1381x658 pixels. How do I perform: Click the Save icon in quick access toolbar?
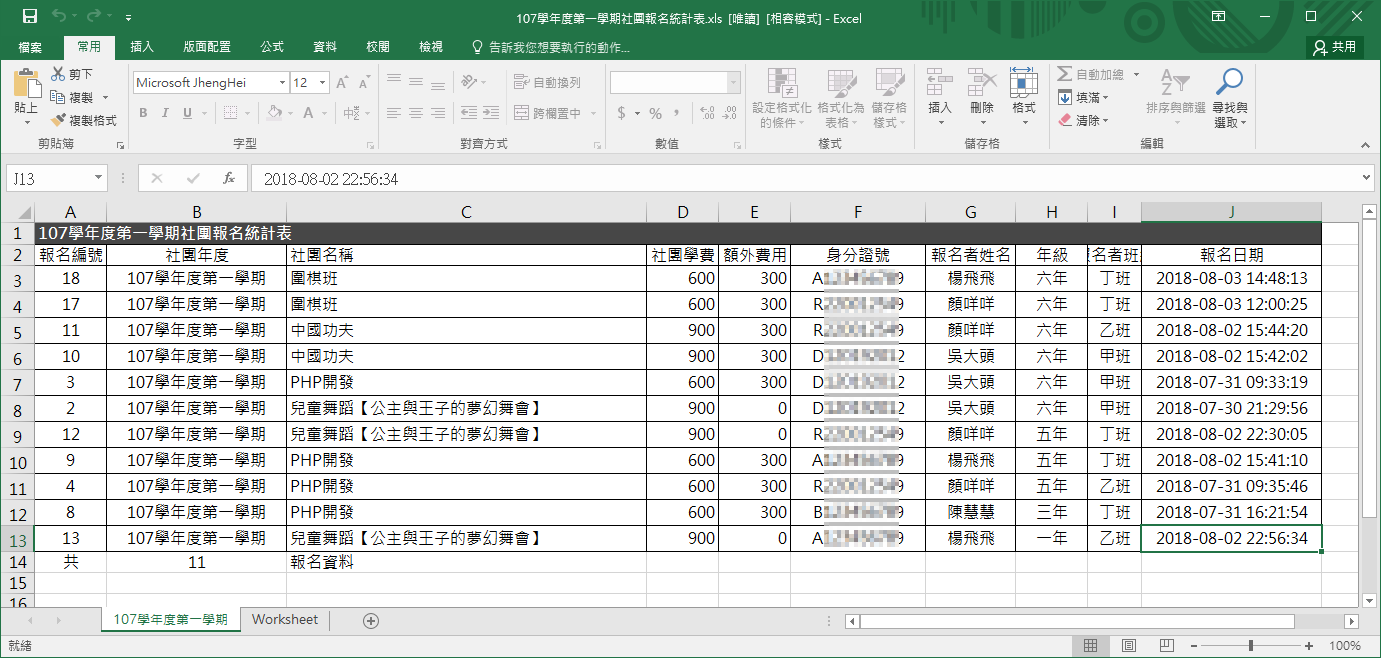point(29,17)
